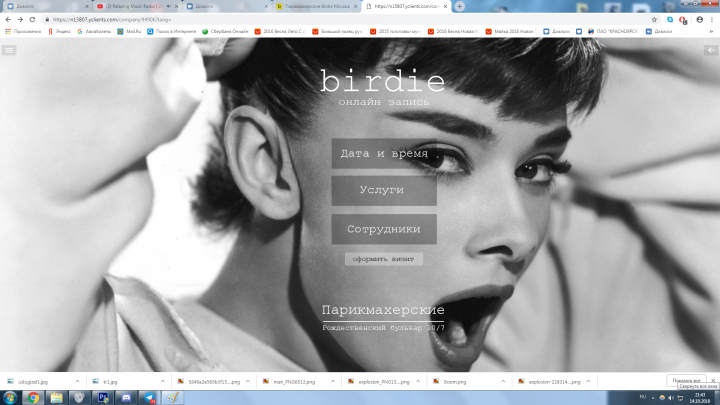Screen dimensions: 720x405
Task: Open the hamburger menu on the Birdie page
Action: click(x=9, y=50)
